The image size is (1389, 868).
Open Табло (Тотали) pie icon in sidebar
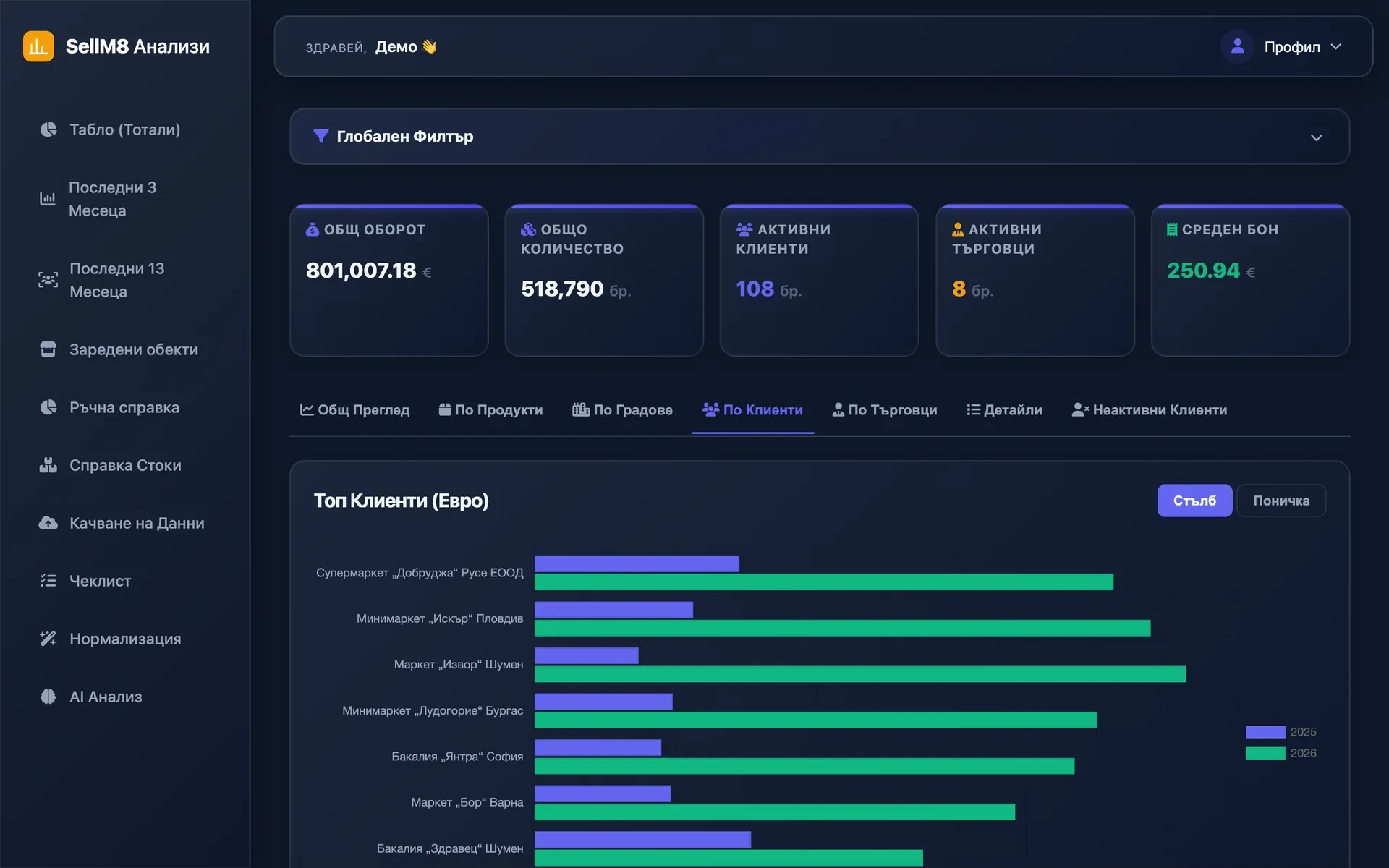click(48, 129)
